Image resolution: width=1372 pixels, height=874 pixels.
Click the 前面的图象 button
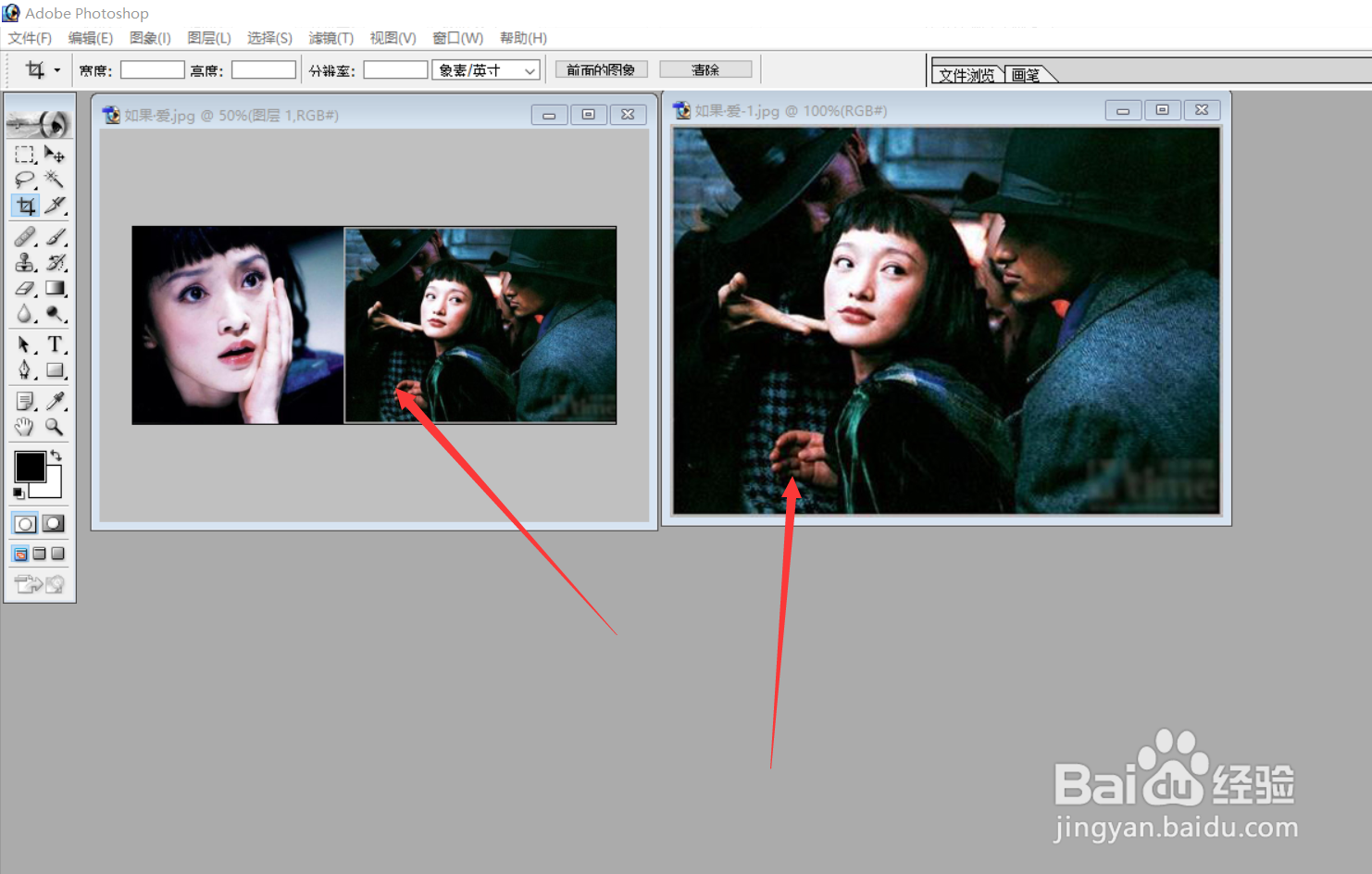[601, 69]
